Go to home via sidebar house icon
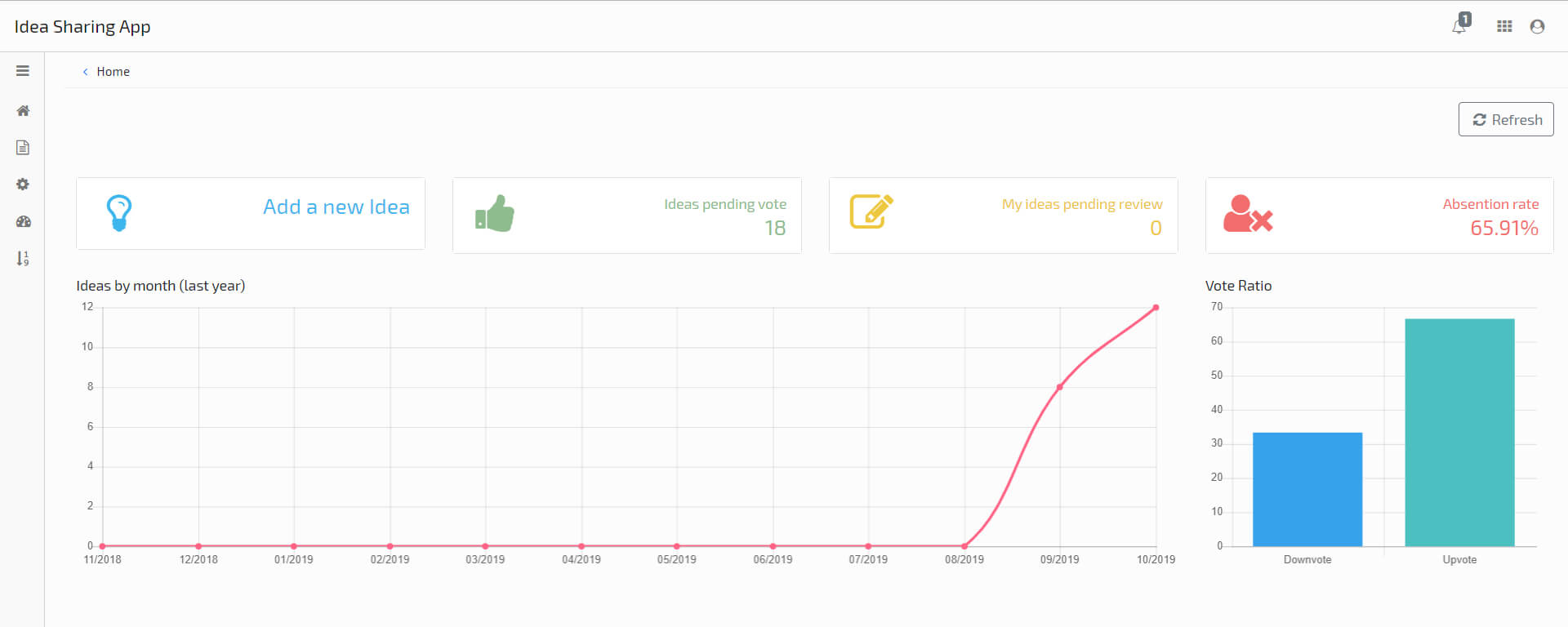This screenshot has height=627, width=1568. click(x=23, y=110)
